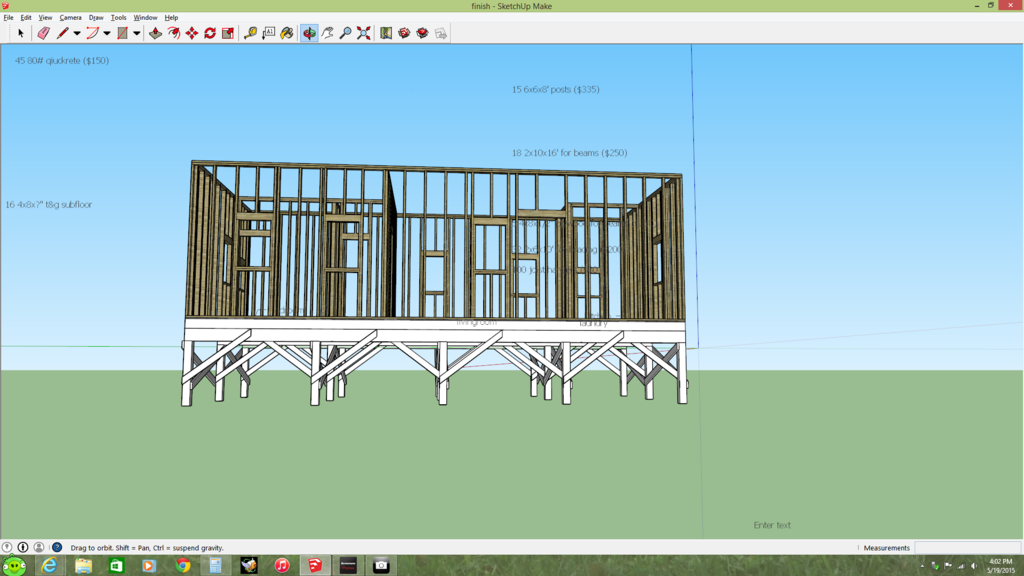The image size is (1024, 576).
Task: Open the Edit menu
Action: (x=26, y=18)
